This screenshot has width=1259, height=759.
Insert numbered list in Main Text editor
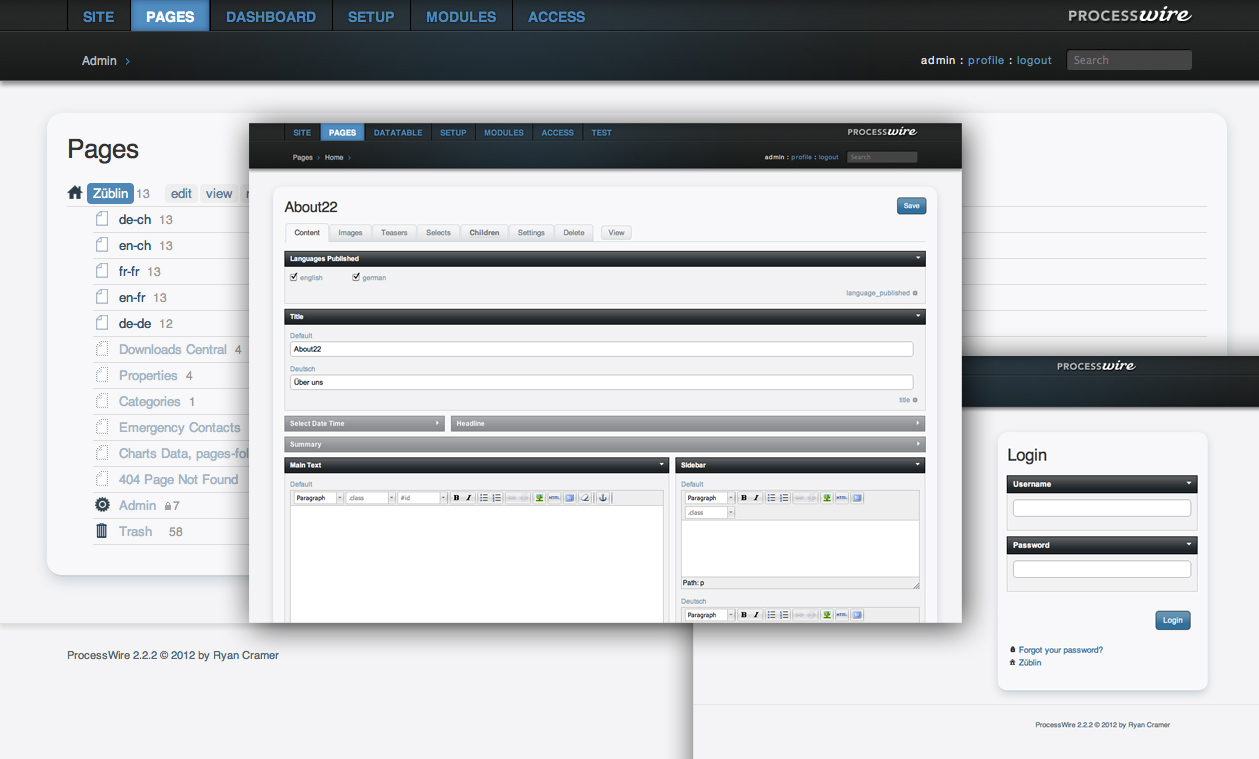point(497,498)
